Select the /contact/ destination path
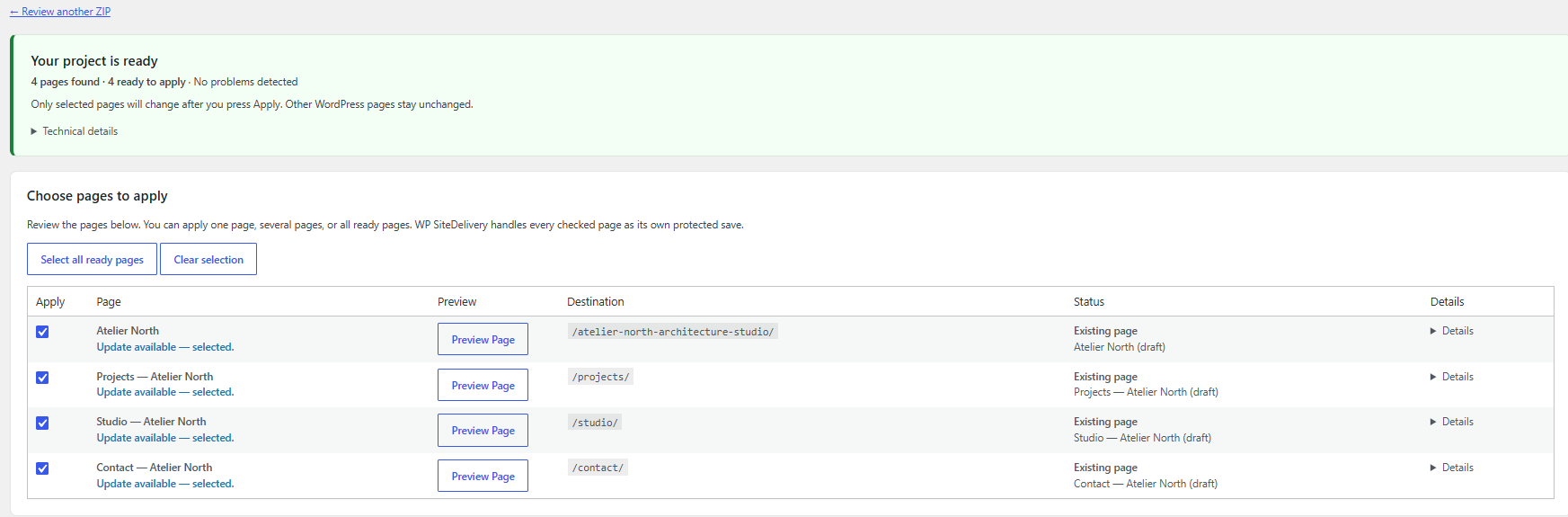 click(598, 468)
